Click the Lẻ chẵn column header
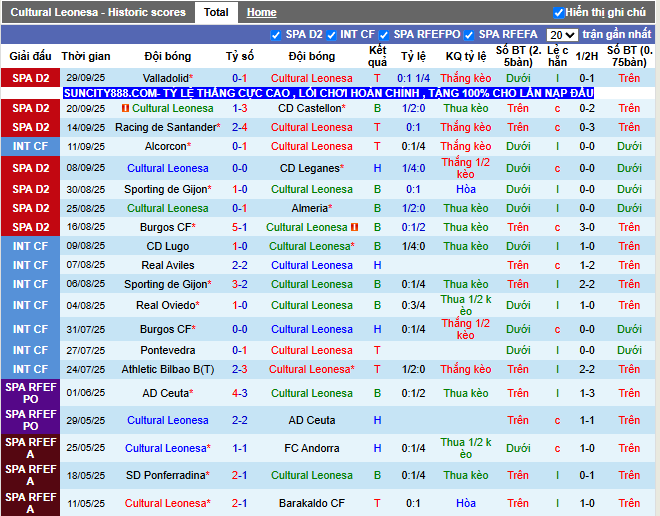Image resolution: width=660 pixels, height=516 pixels. pos(557,56)
